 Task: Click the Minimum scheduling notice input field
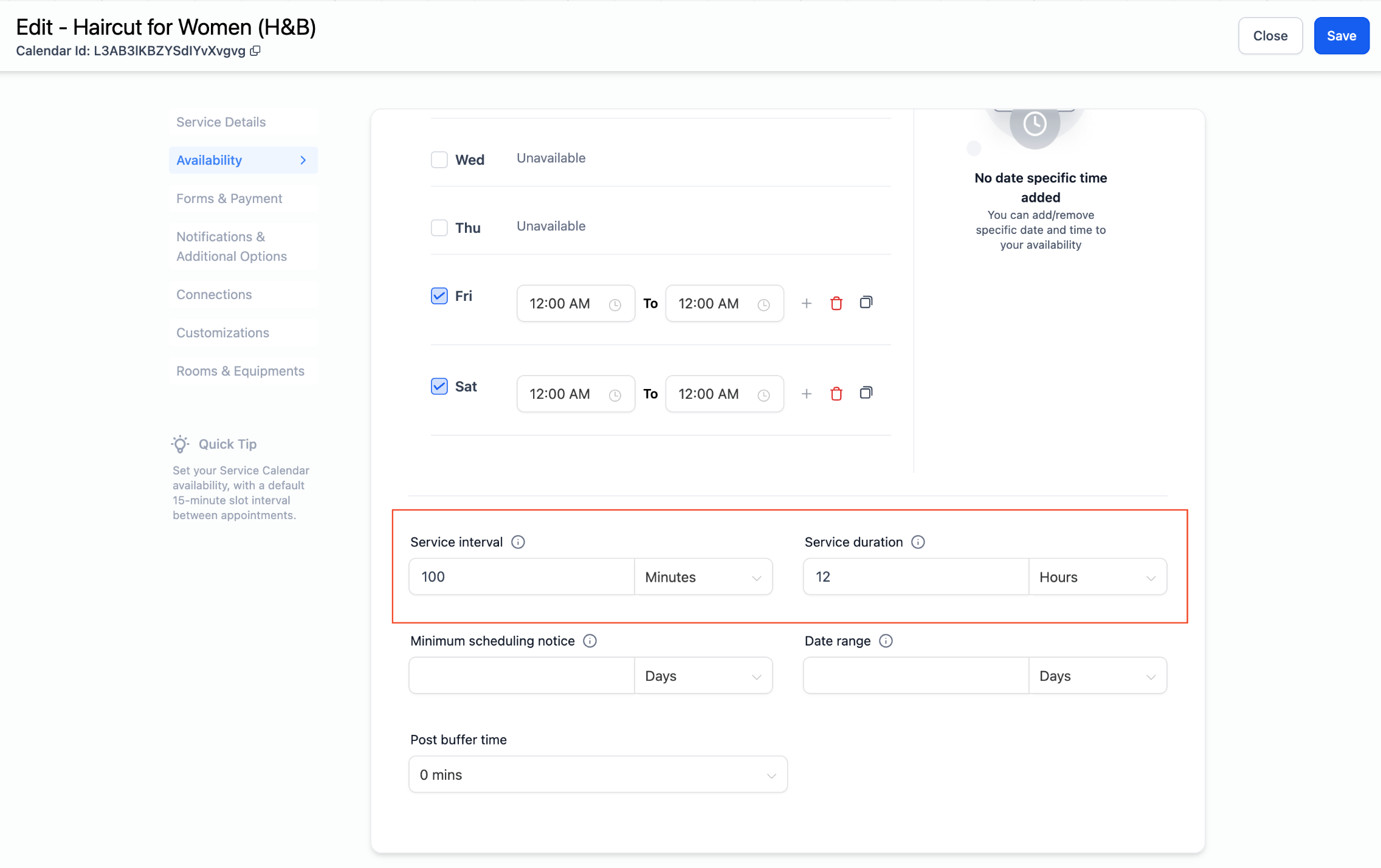click(x=522, y=675)
